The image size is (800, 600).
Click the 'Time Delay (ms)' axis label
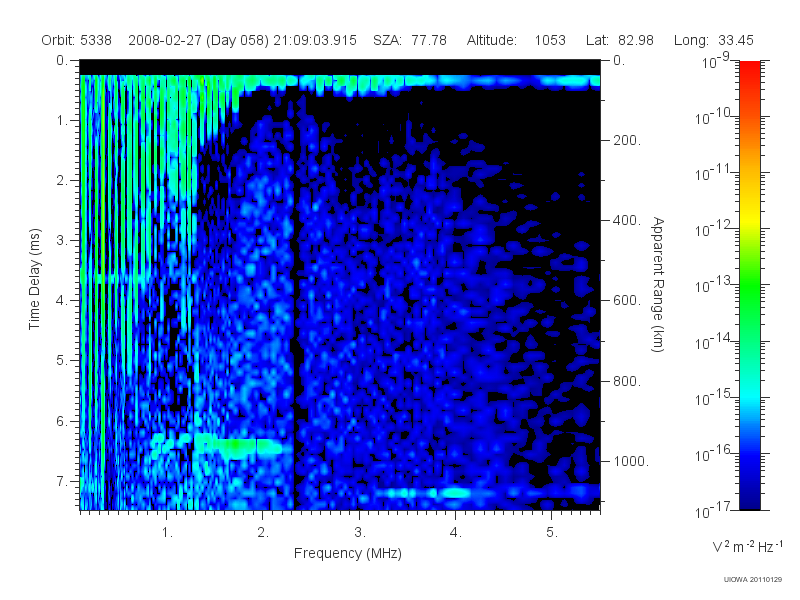(x=34, y=279)
